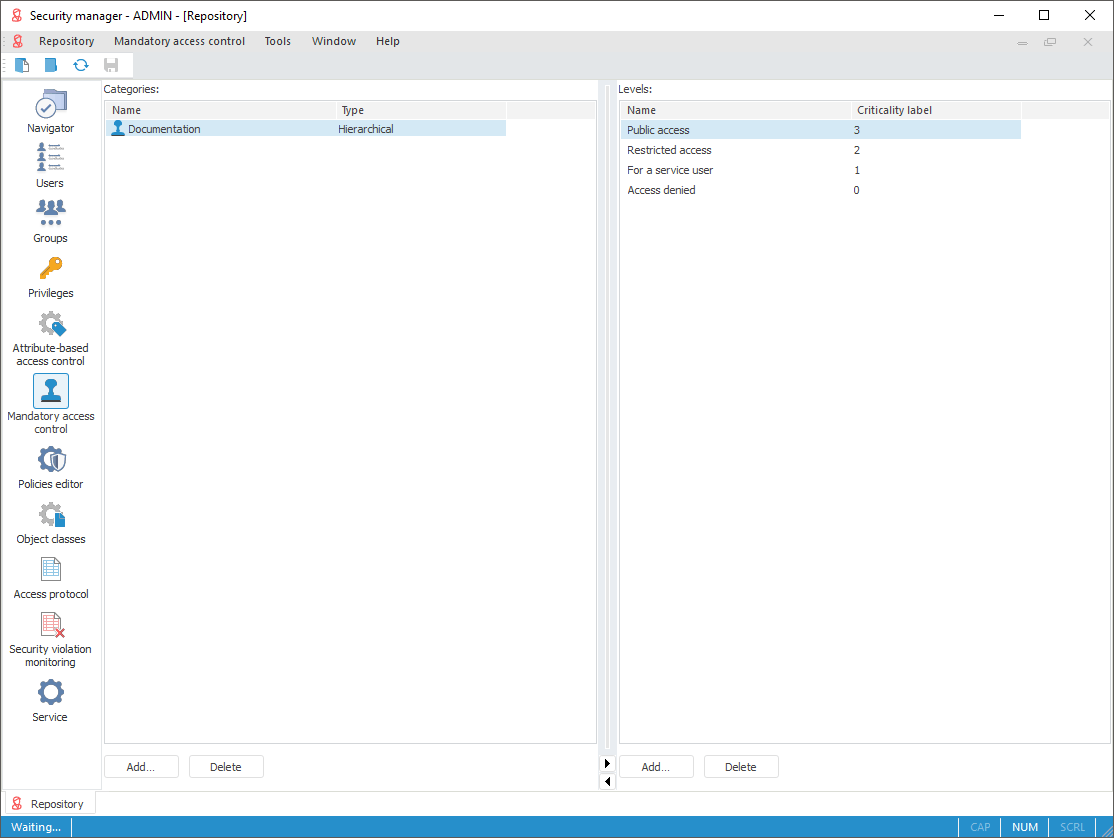Screen dimensions: 1114x838
Task: Open the Object classes section
Action: (x=50, y=523)
